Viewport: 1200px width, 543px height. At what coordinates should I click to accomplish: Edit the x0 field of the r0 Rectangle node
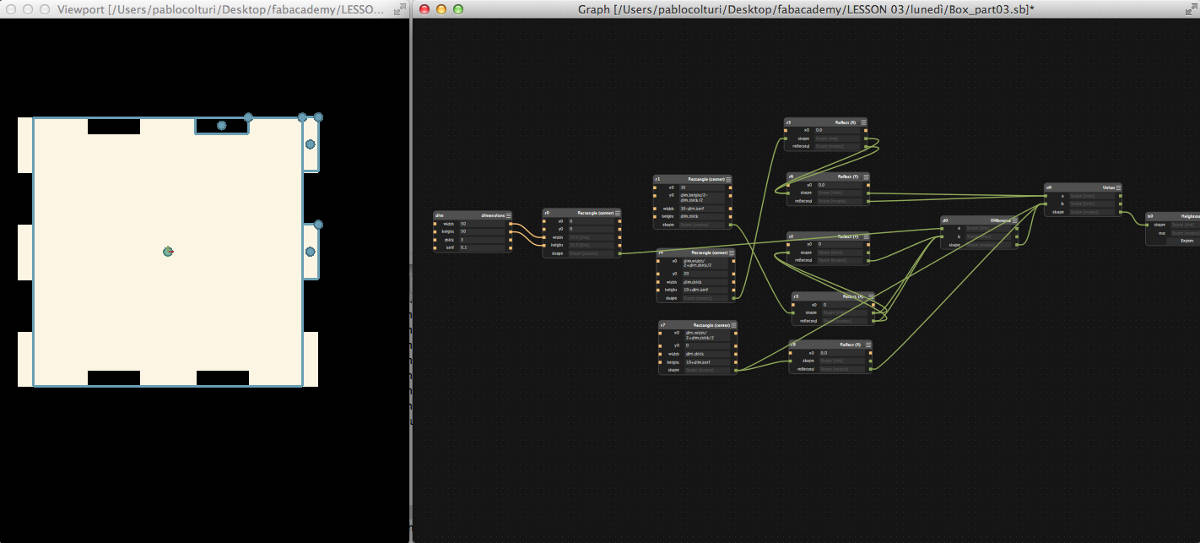(x=592, y=222)
